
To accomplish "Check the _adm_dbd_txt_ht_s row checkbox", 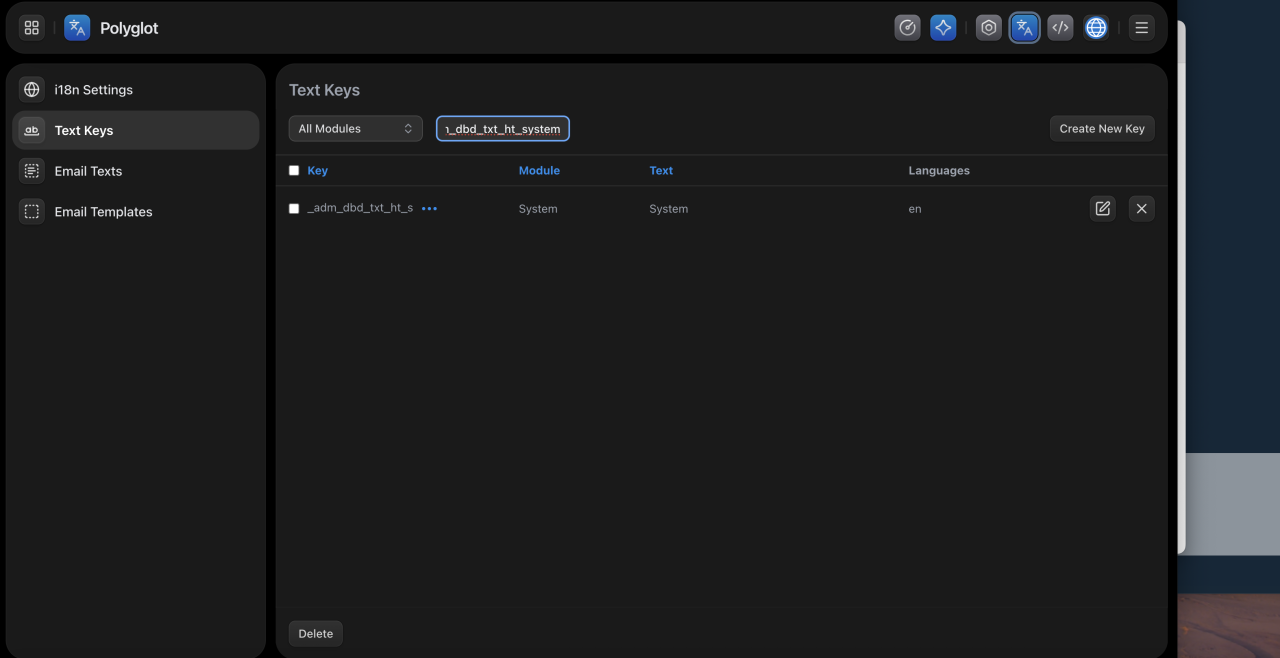I will 294,209.
